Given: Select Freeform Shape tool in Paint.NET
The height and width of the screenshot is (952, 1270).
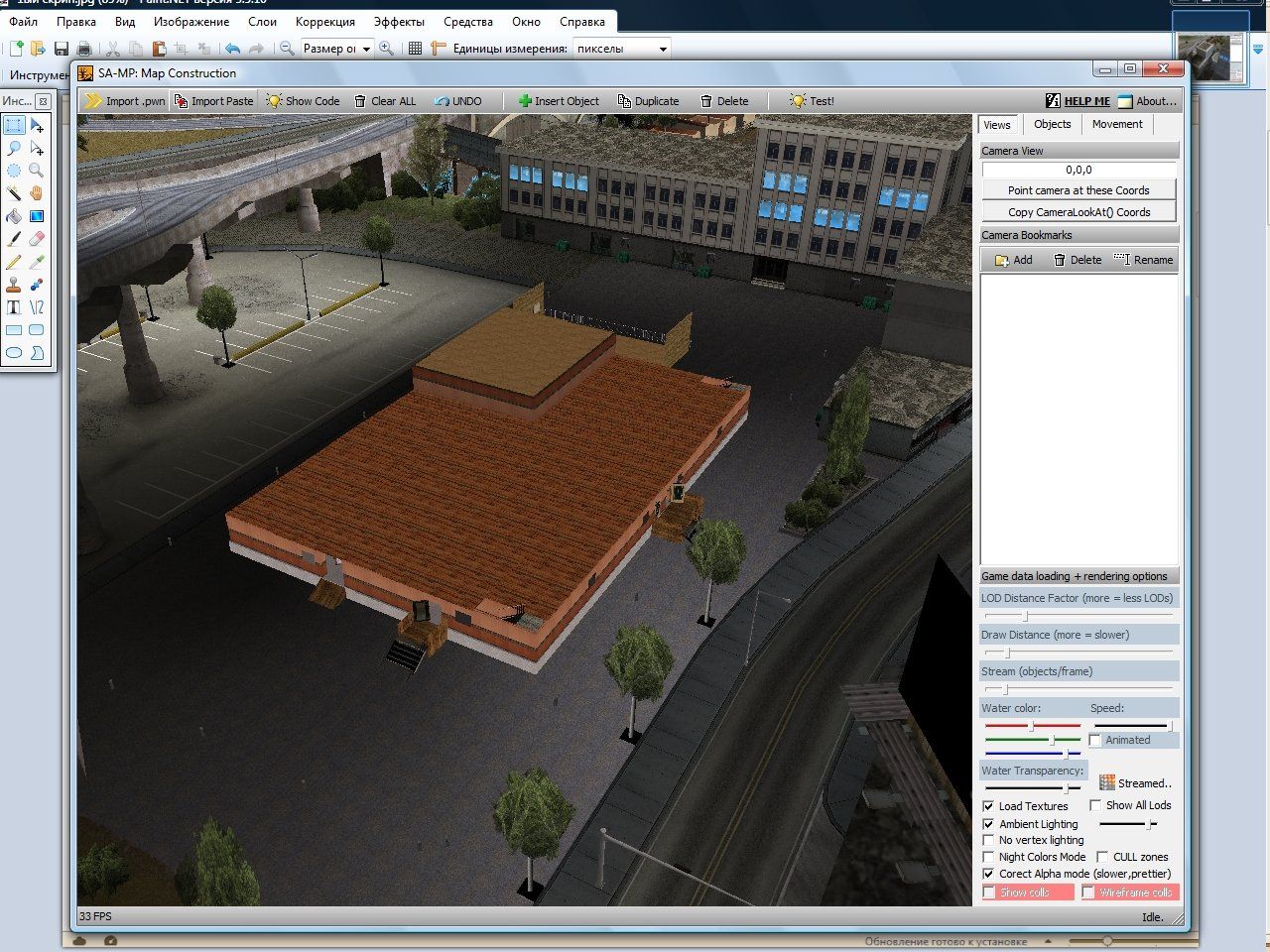Looking at the screenshot, I should click(x=37, y=353).
